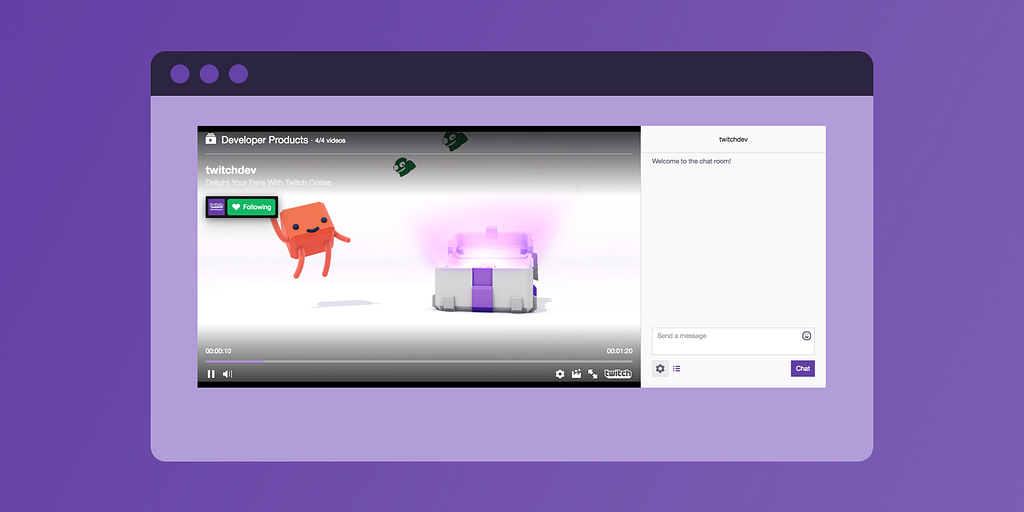
Task: Click the Send a message box
Action: click(x=733, y=341)
